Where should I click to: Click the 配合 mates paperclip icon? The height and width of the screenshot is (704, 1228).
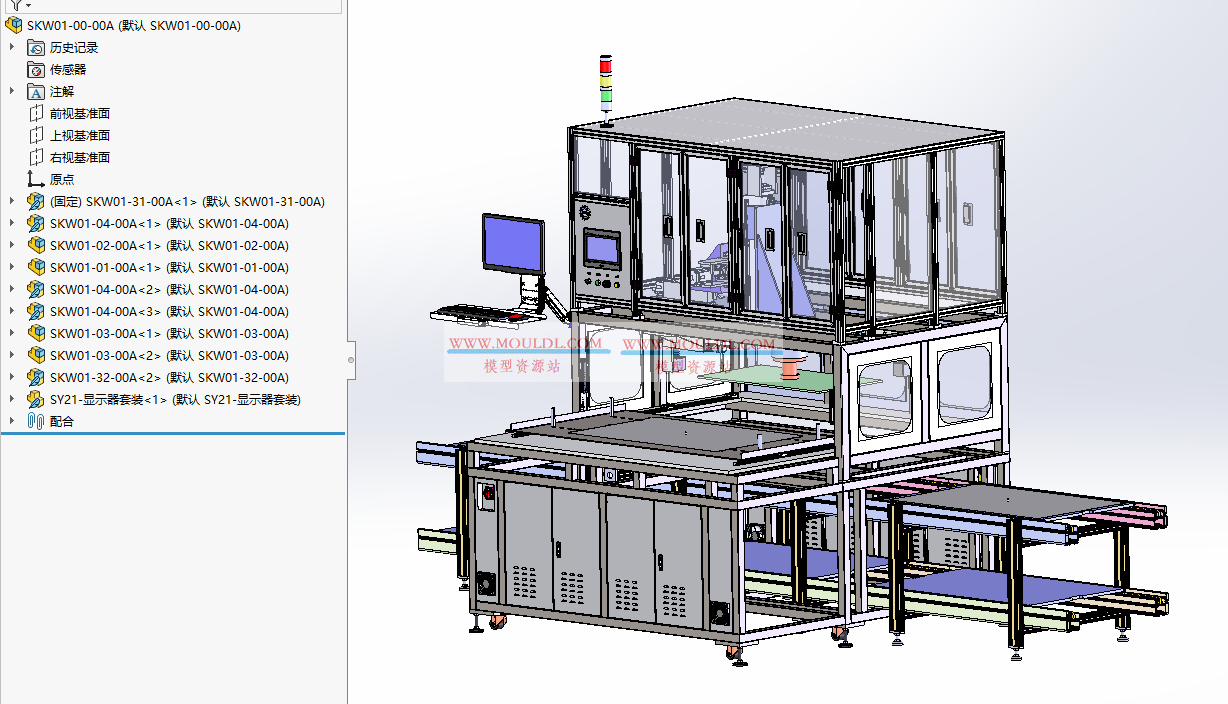tap(35, 421)
